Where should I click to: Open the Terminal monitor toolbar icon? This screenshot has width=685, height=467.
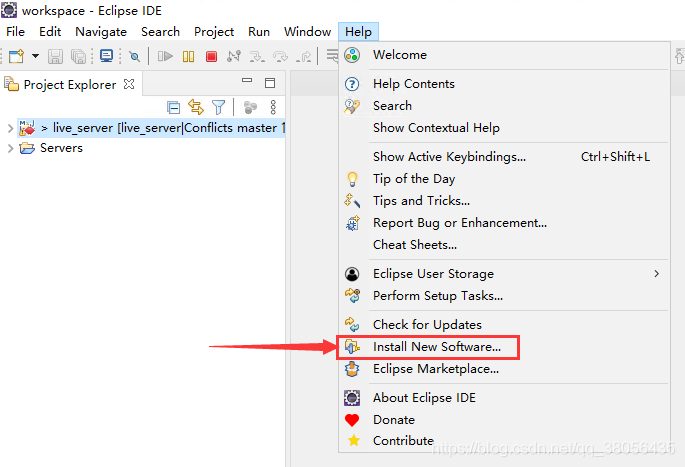[x=106, y=56]
